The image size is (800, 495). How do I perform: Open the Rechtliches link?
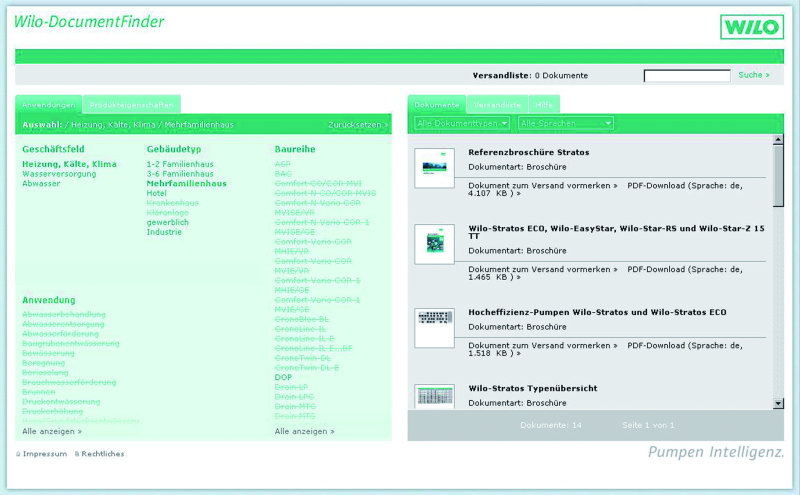(x=100, y=454)
